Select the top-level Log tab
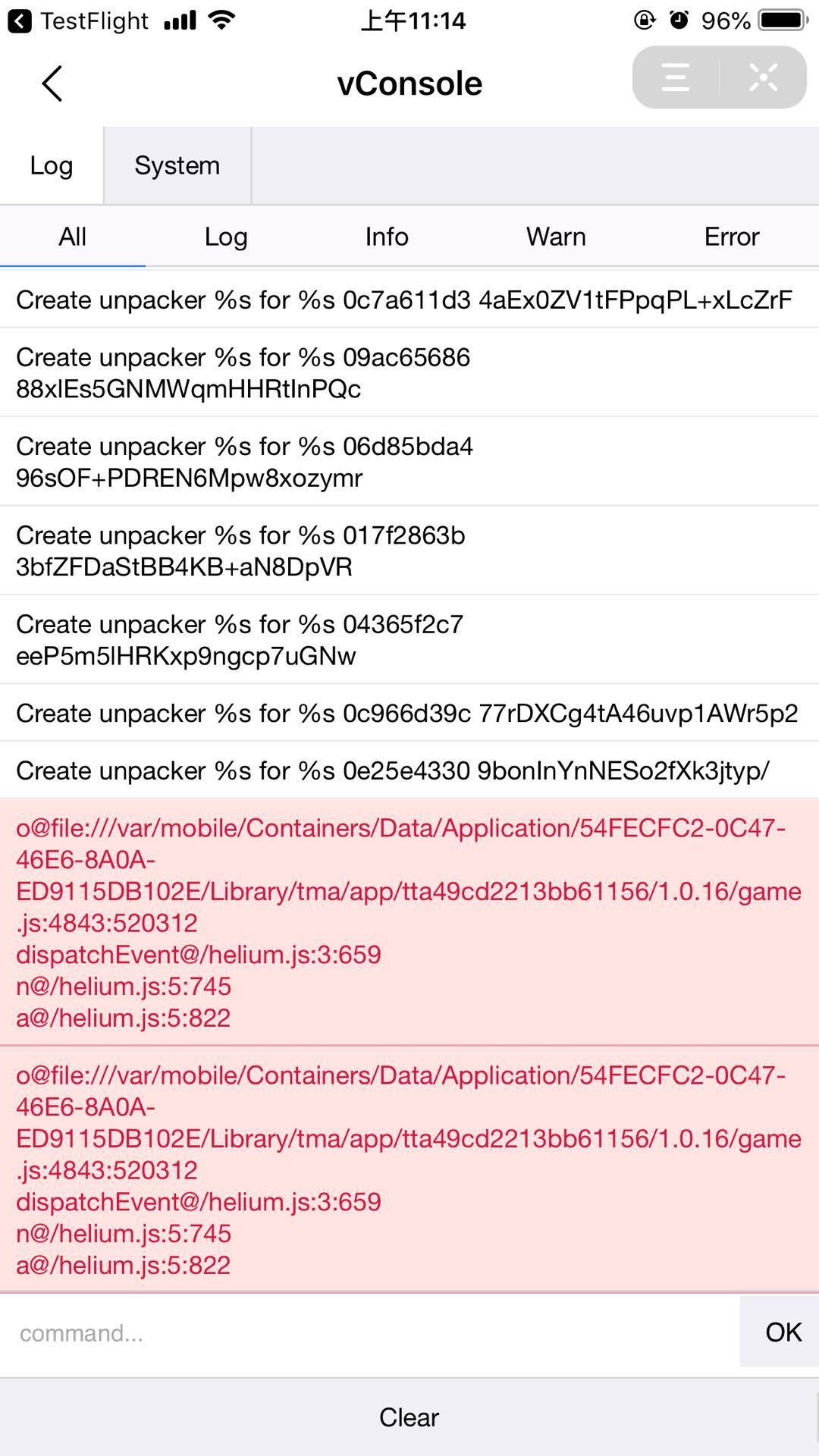 coord(52,165)
